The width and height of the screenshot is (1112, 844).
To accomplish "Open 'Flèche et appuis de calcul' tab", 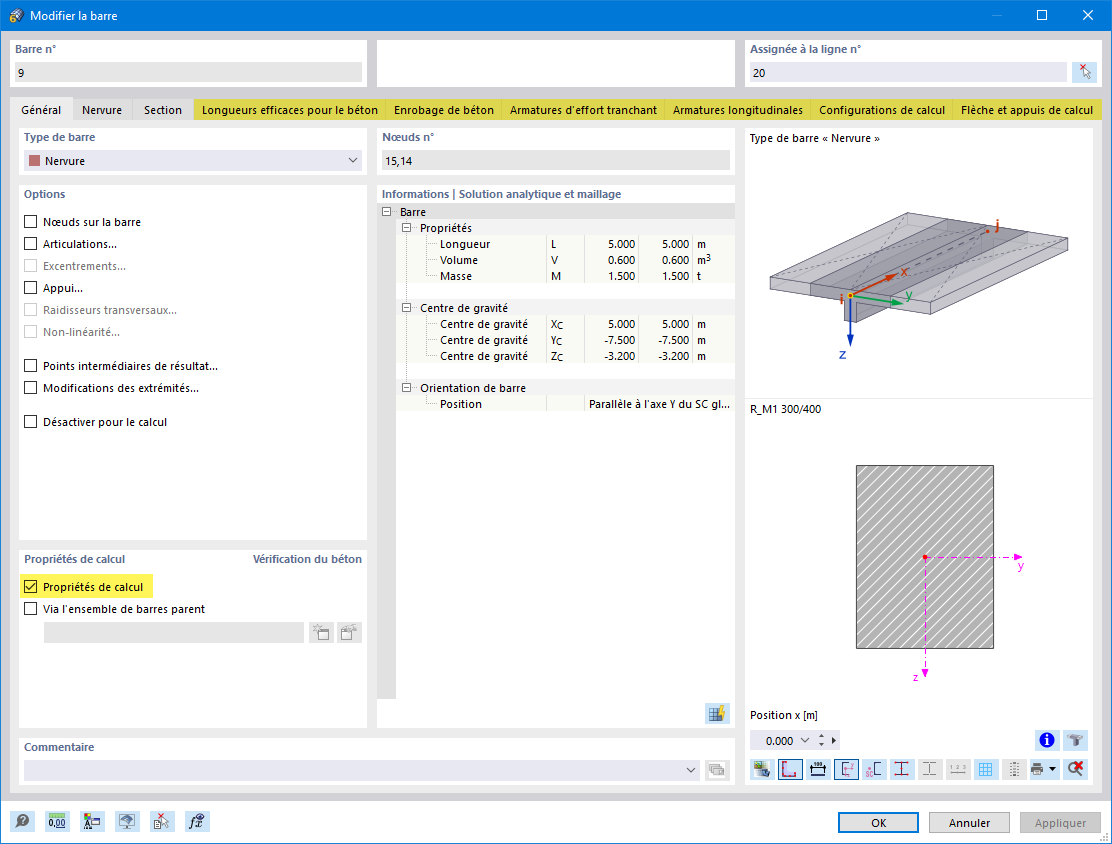I will point(1027,110).
